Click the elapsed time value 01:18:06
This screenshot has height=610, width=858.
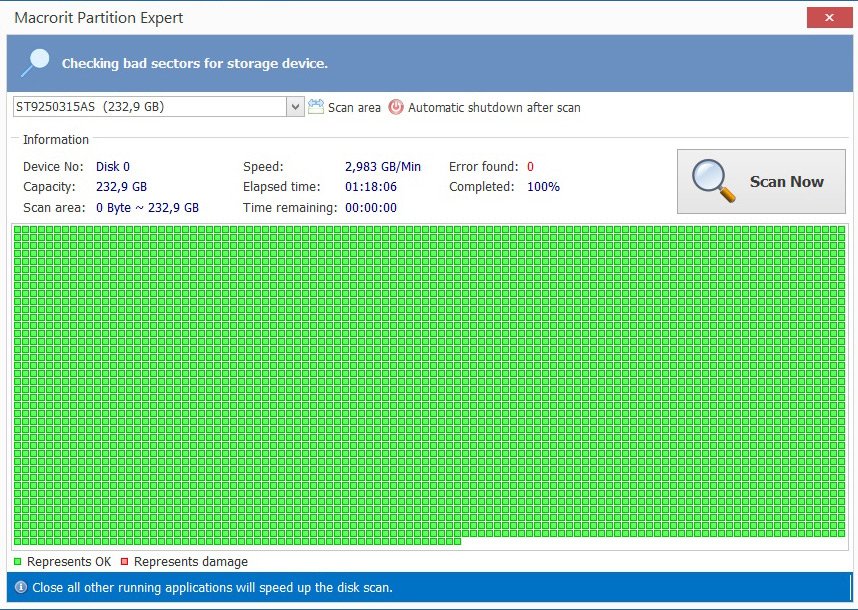coord(371,187)
